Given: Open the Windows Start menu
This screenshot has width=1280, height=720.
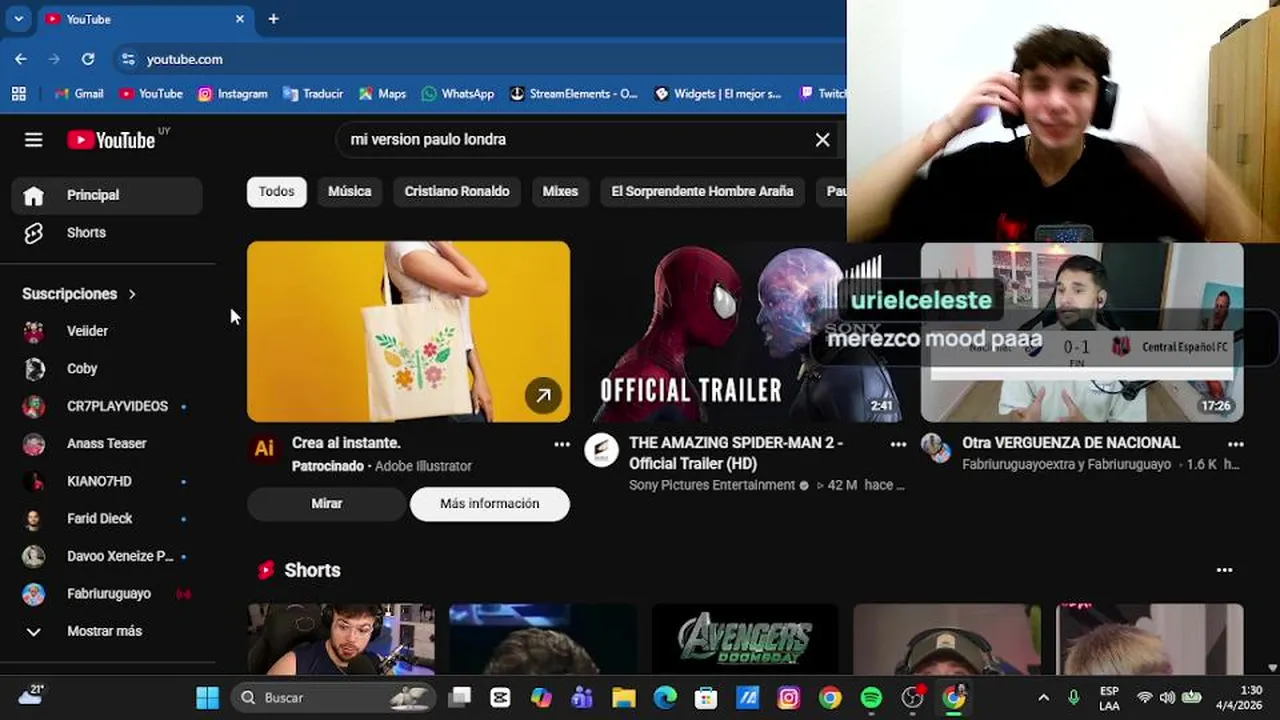Looking at the screenshot, I should 207,697.
